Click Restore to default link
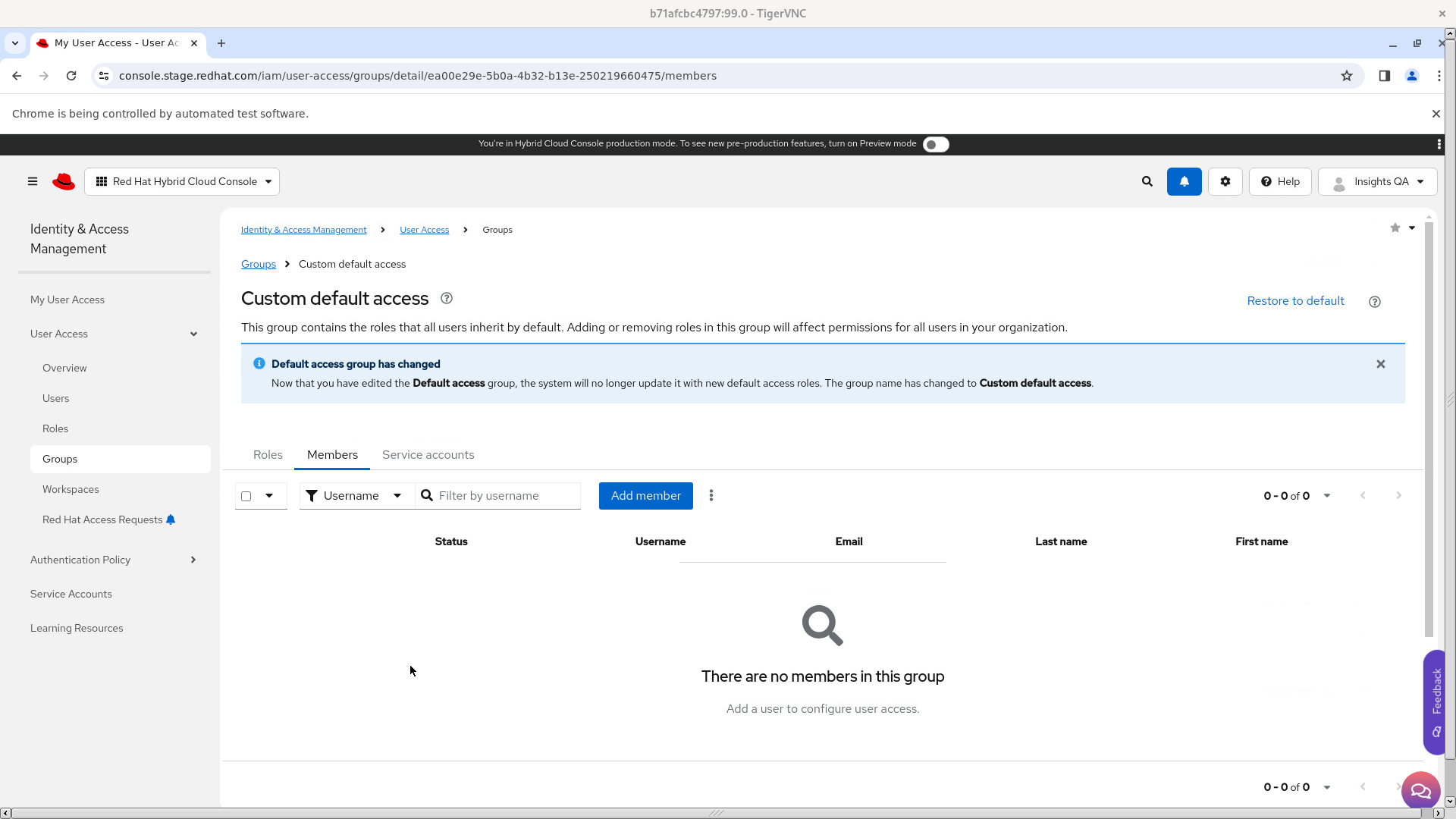Screen dimensions: 1456x819 coord(1295,301)
